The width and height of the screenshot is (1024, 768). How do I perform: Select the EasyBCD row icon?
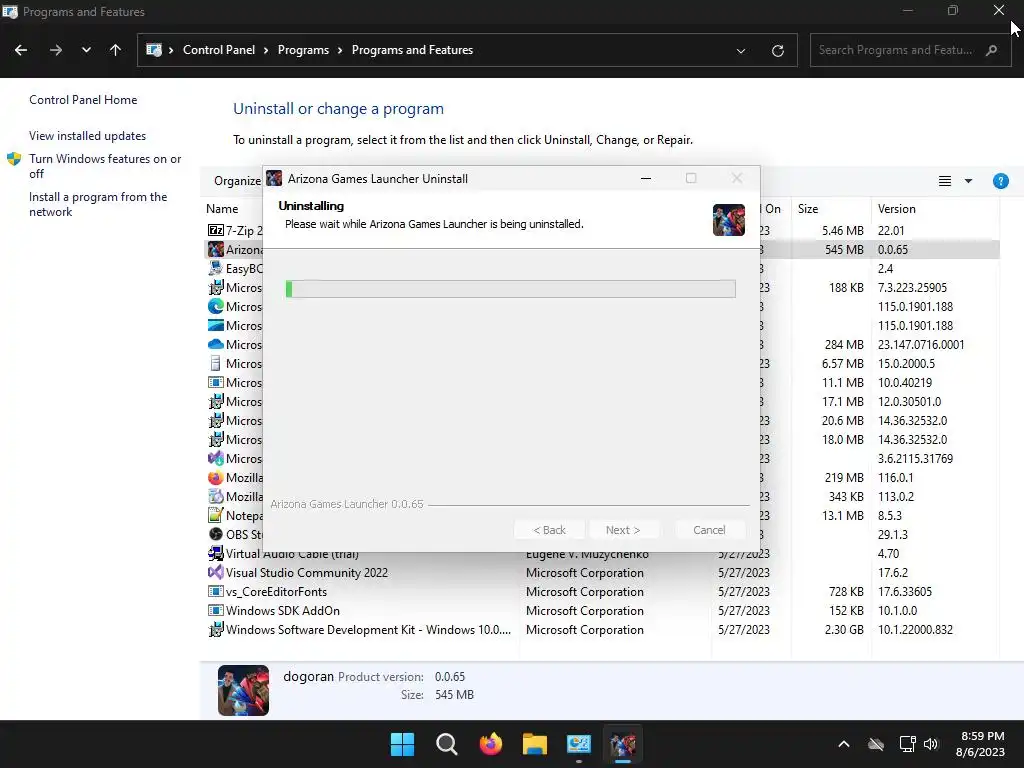pyautogui.click(x=216, y=268)
